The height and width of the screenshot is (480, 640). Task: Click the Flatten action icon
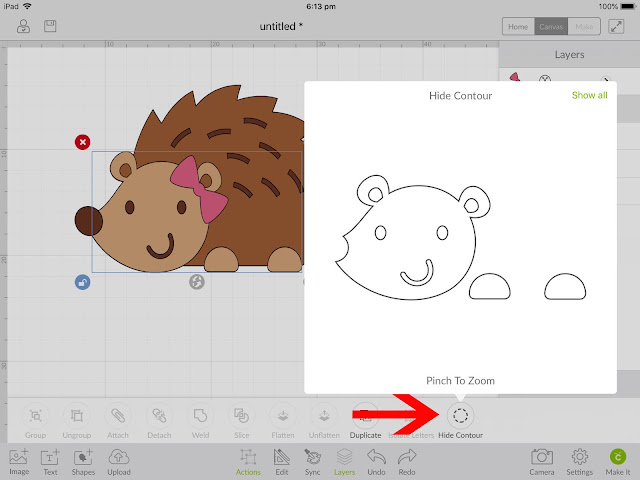pos(282,416)
